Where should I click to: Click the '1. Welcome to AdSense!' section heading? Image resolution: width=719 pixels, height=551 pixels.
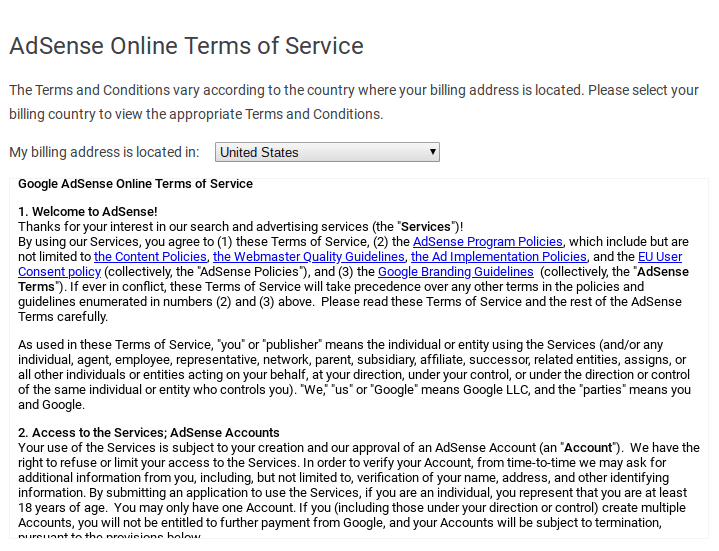coord(88,212)
